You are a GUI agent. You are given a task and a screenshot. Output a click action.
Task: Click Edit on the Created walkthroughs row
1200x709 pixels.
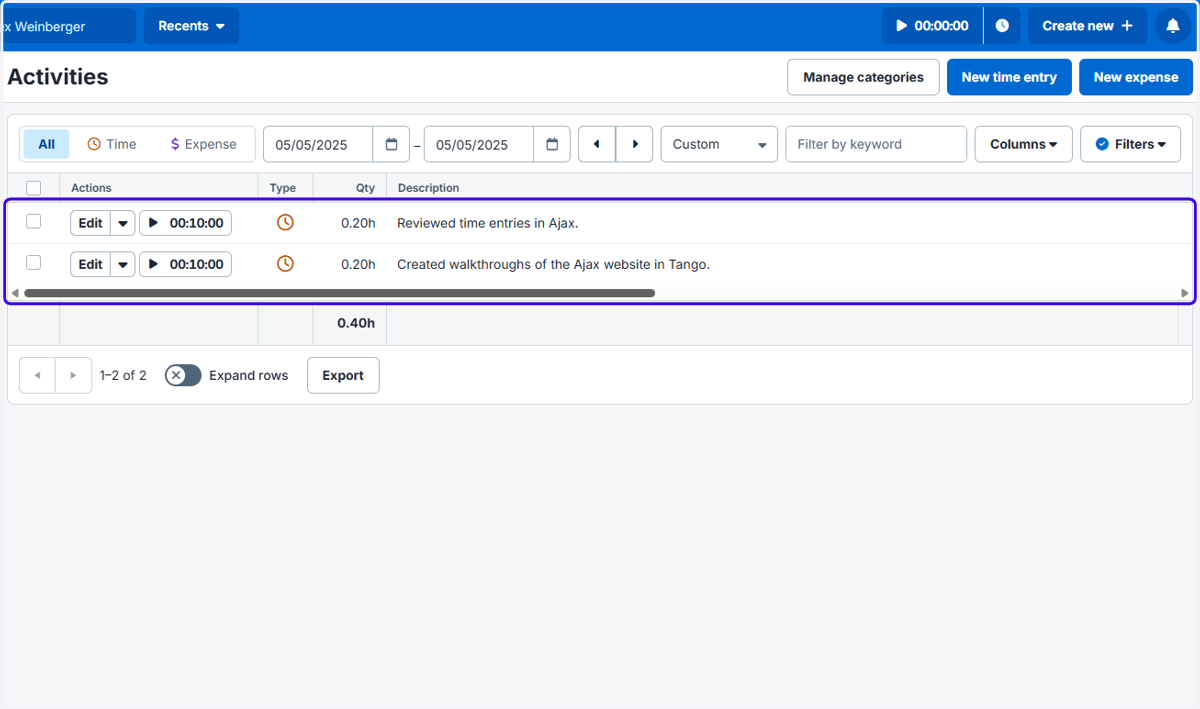[x=90, y=264]
